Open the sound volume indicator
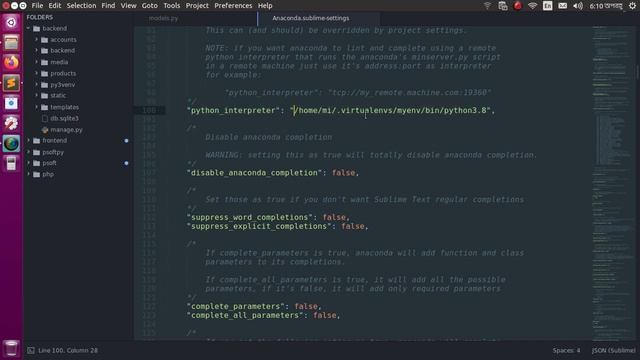 [x=578, y=6]
